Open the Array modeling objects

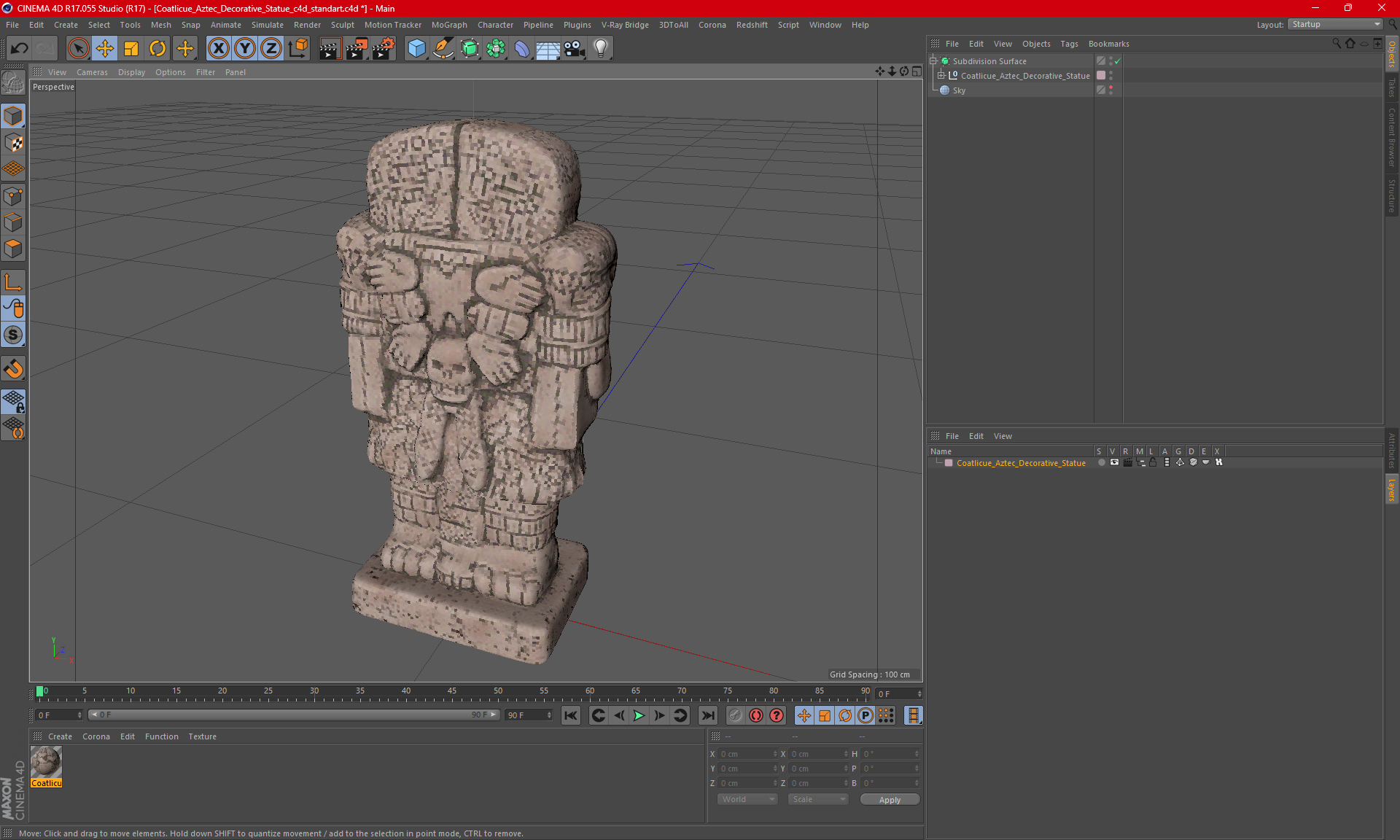click(496, 48)
